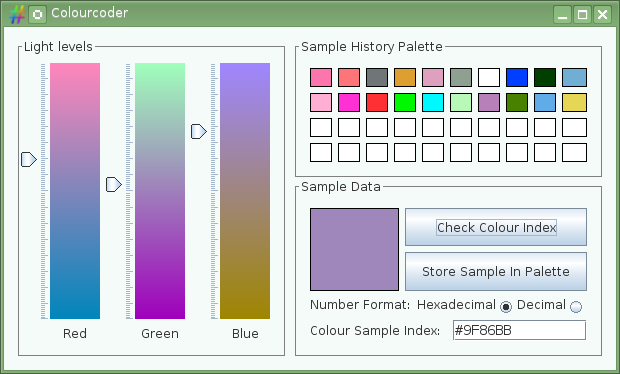Pick the dusty pink swatch beside orange
This screenshot has height=374, width=620.
tap(433, 77)
